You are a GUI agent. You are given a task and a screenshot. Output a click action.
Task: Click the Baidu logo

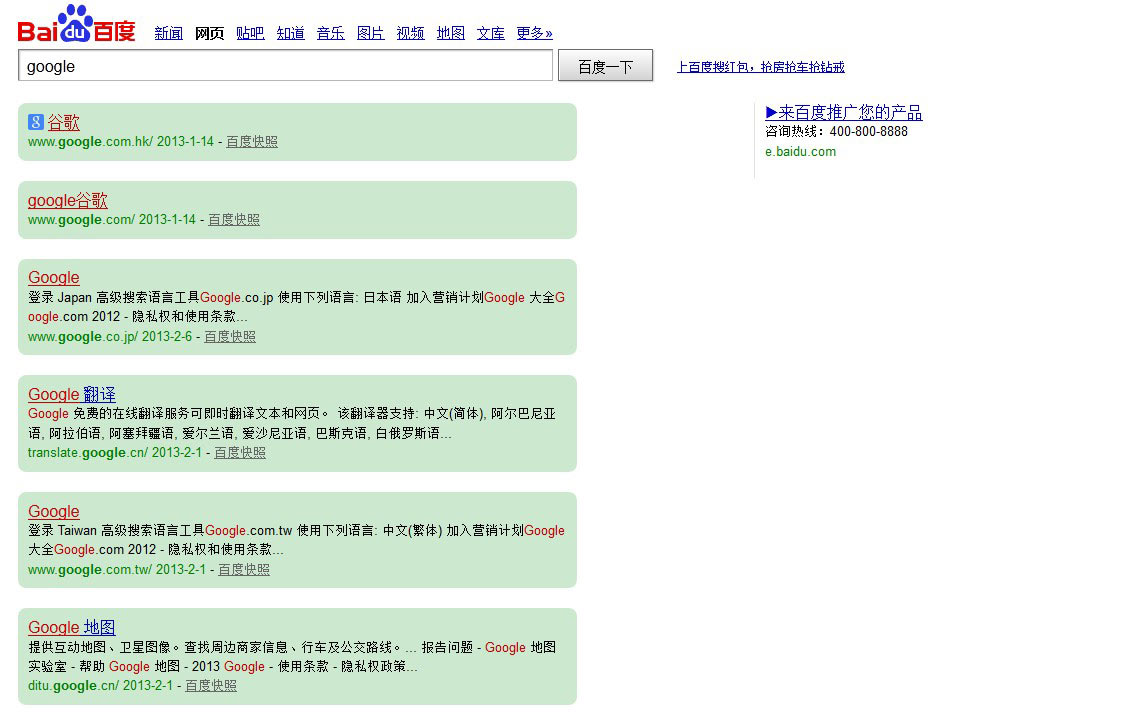point(76,24)
